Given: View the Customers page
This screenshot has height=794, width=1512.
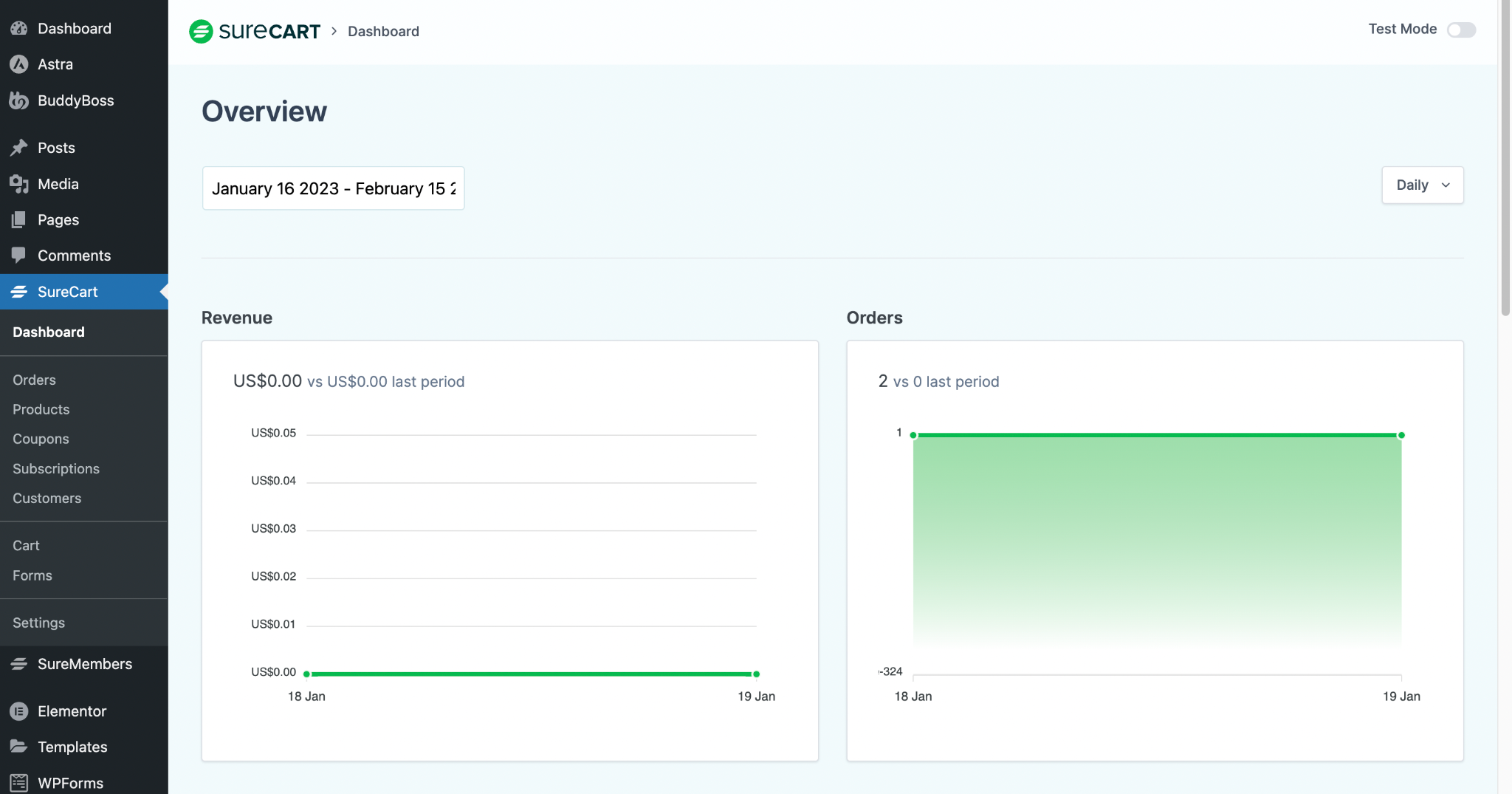Looking at the screenshot, I should pos(47,499).
